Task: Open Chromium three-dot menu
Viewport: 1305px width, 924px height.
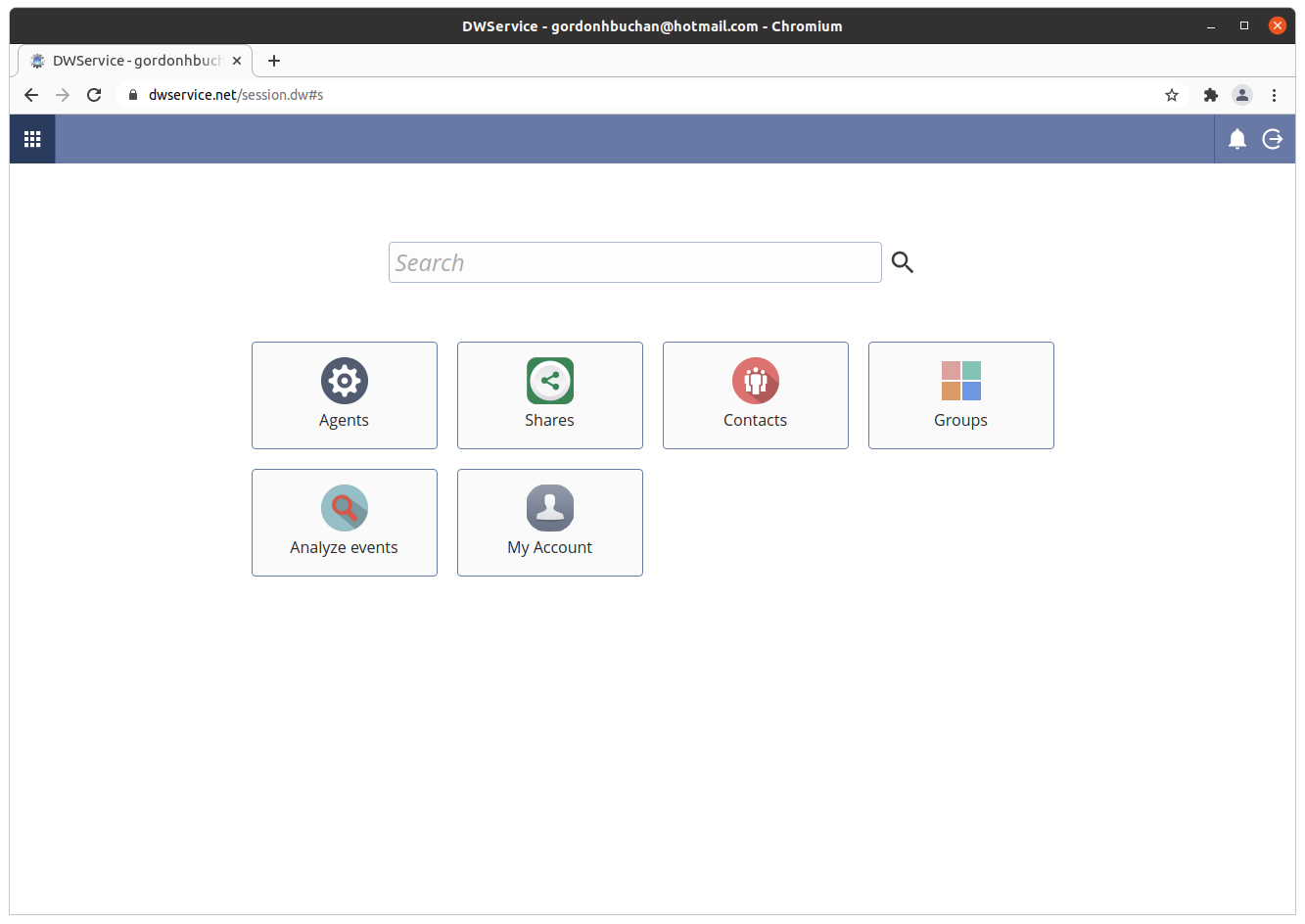Action: point(1274,95)
